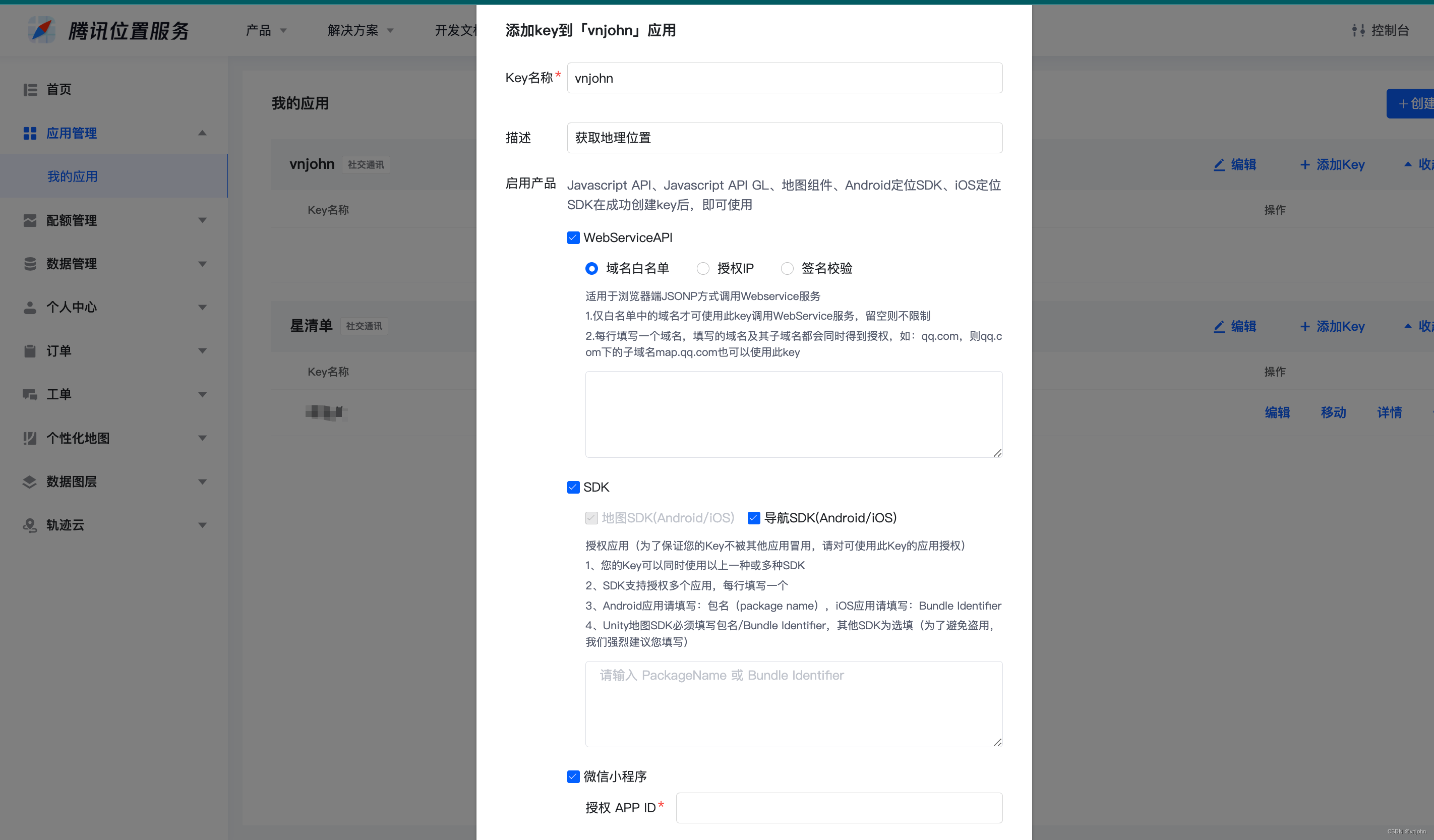This screenshot has width=1434, height=840.
Task: Select the 签名校验 radio option
Action: click(787, 268)
